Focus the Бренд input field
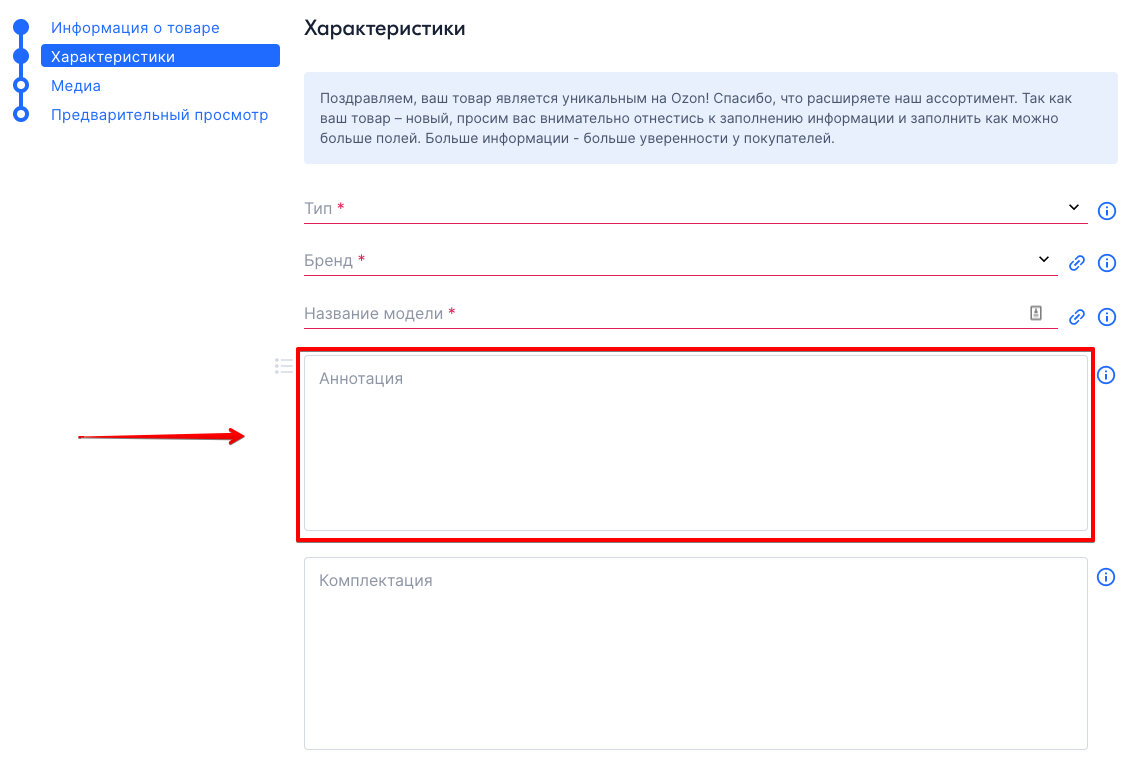The image size is (1140, 778). [x=681, y=261]
